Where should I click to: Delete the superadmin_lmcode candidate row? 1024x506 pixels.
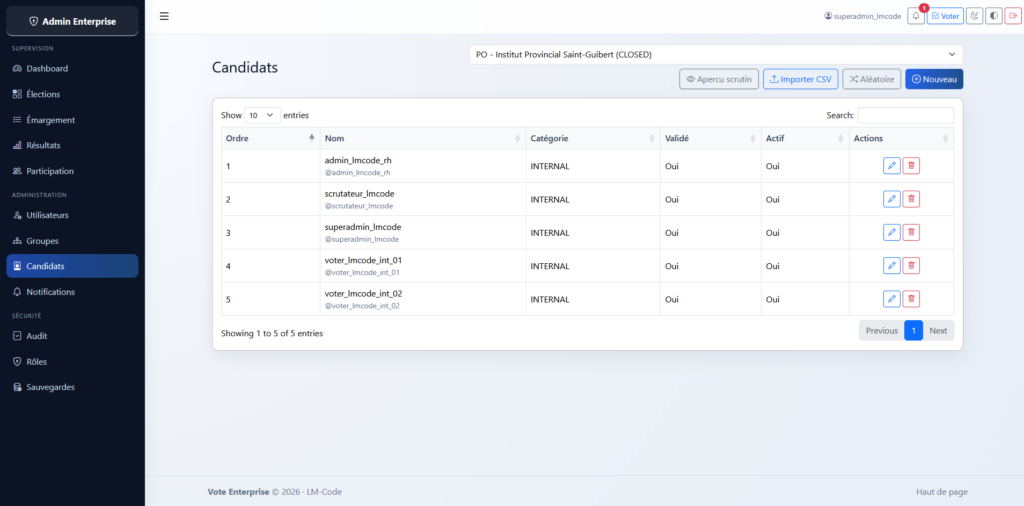pyautogui.click(x=911, y=232)
